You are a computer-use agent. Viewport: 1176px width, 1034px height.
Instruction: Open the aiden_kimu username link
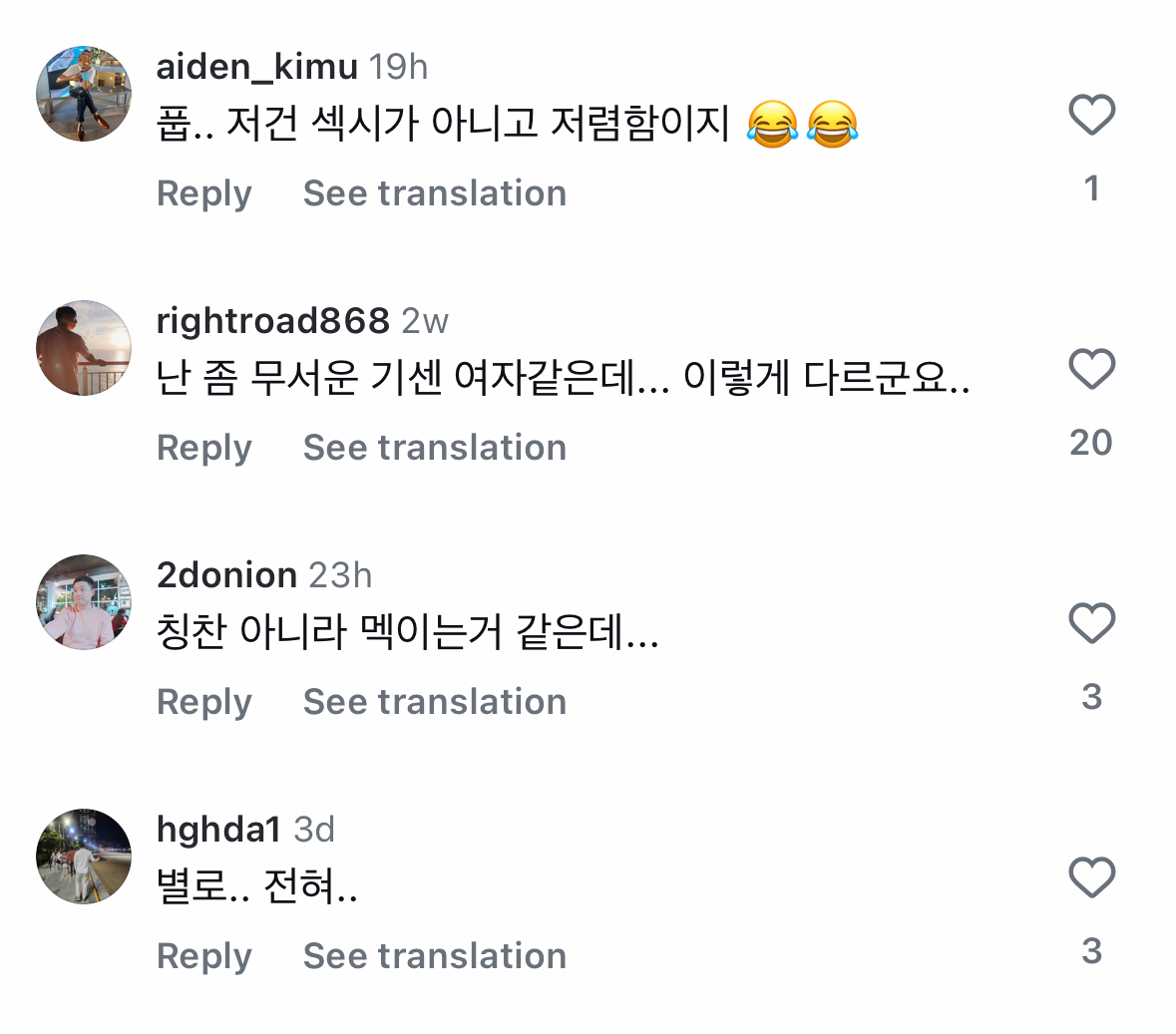click(256, 67)
